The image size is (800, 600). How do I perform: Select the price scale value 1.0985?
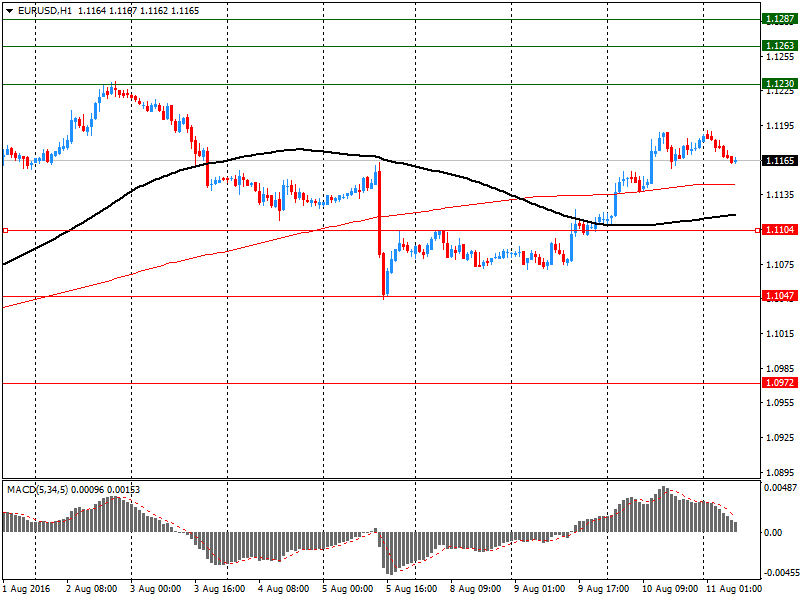pyautogui.click(x=780, y=368)
